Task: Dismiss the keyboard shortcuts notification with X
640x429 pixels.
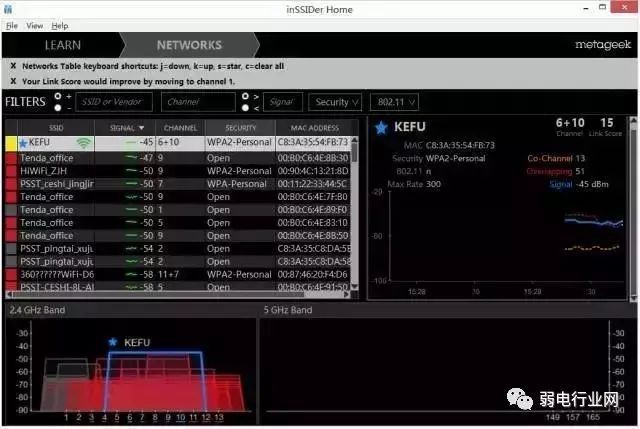Action: point(13,66)
